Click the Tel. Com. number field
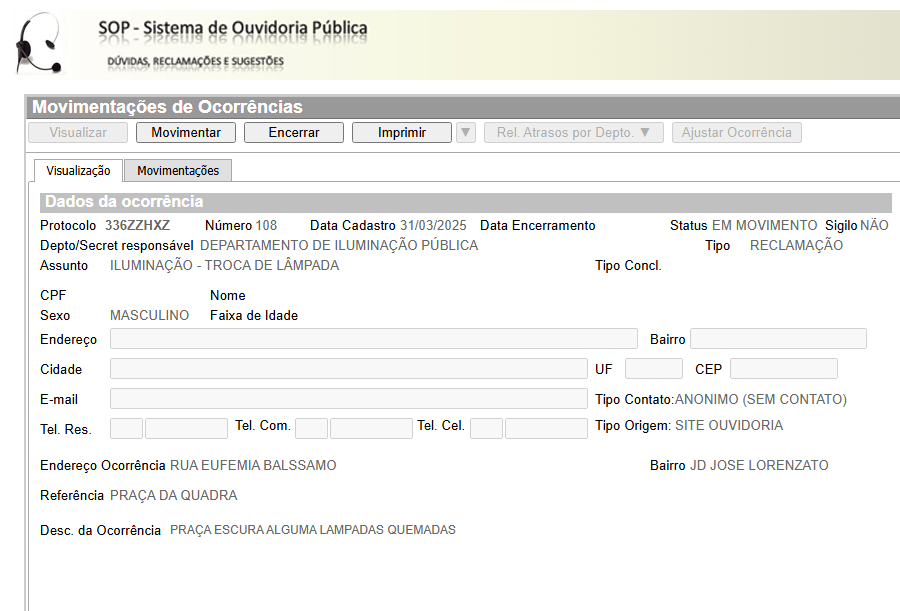900x611 pixels. pyautogui.click(x=371, y=429)
